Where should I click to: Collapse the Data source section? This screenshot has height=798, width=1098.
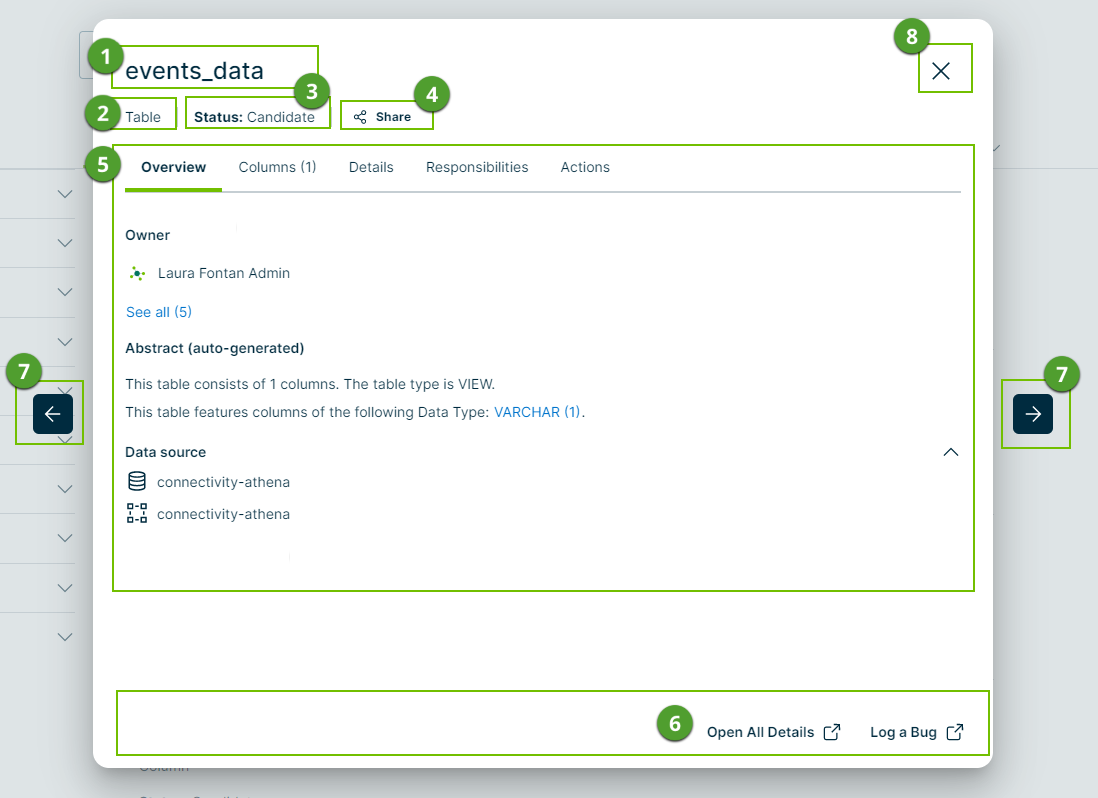click(x=951, y=452)
